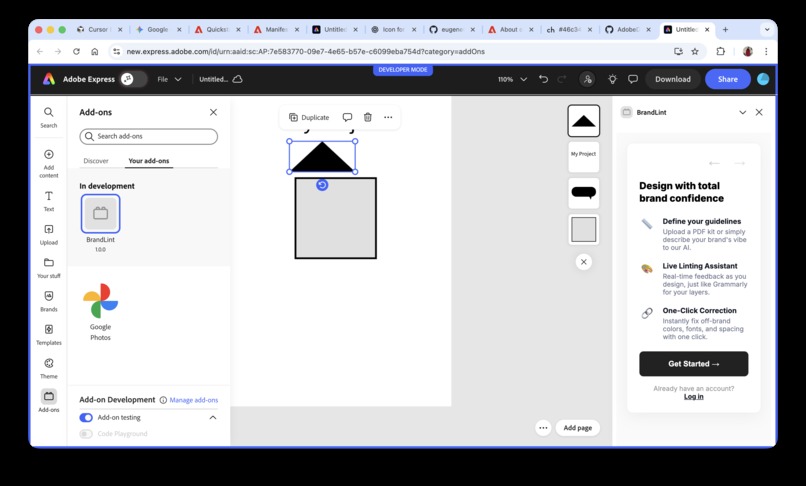Click the Log in link

(x=693, y=397)
